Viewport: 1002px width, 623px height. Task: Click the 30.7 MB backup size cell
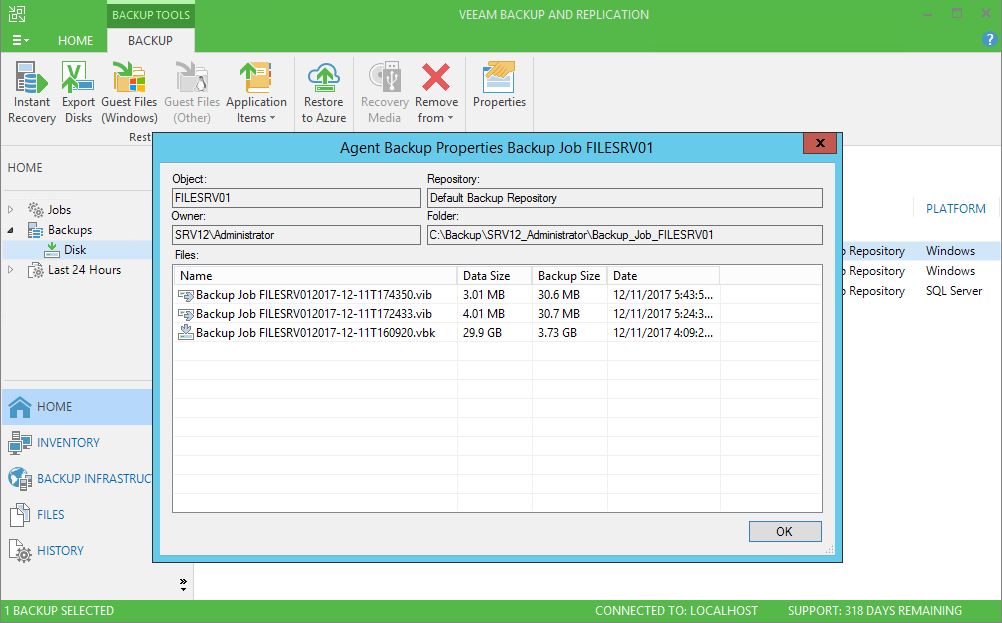click(559, 314)
